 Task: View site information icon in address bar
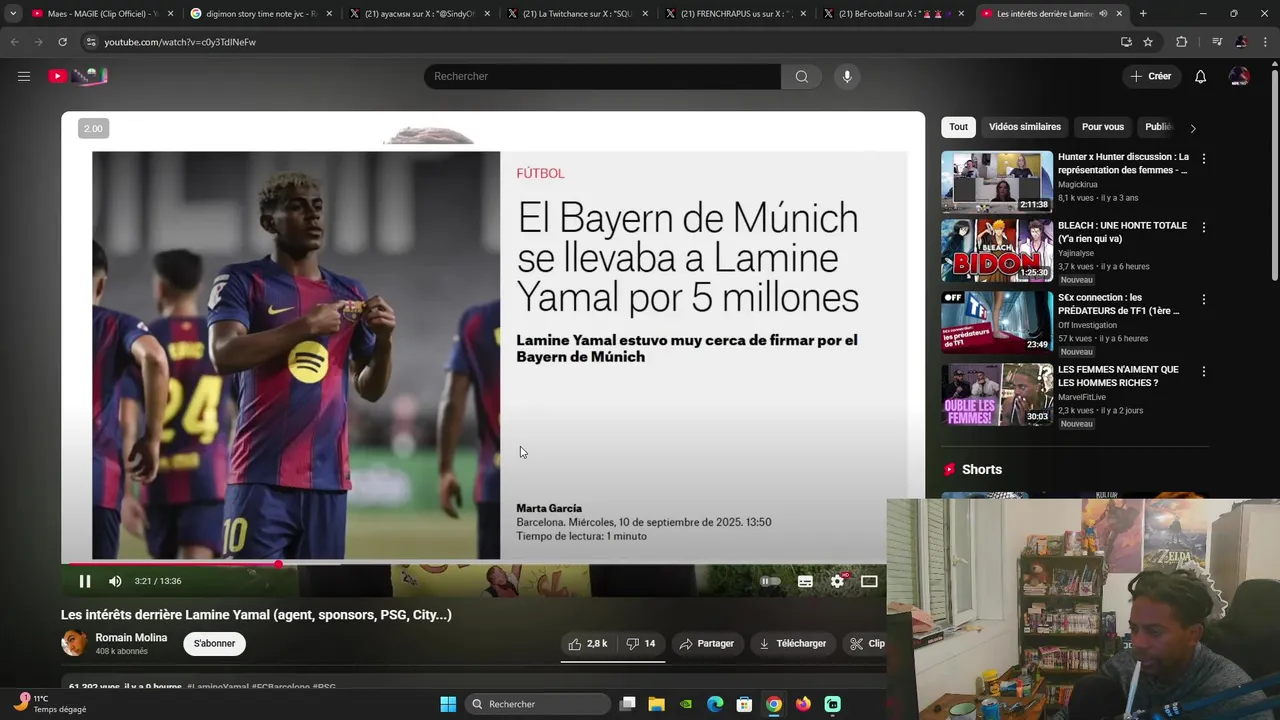point(91,42)
